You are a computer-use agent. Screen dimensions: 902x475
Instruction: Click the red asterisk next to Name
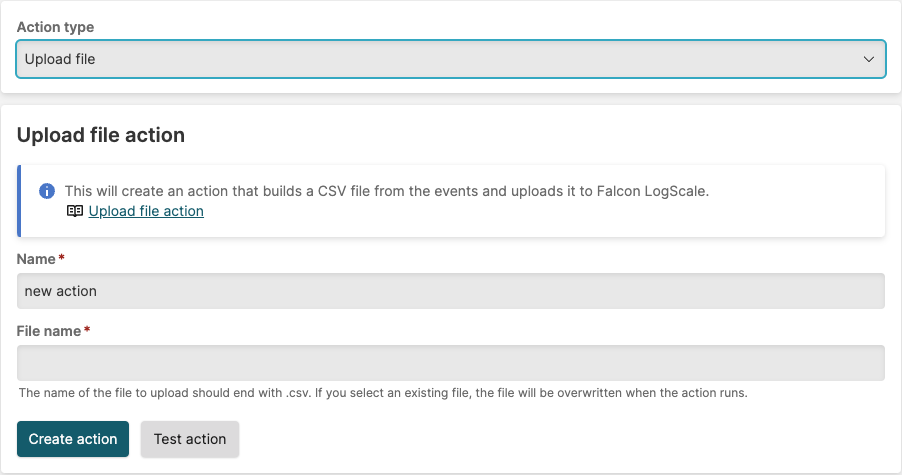pyautogui.click(x=62, y=259)
